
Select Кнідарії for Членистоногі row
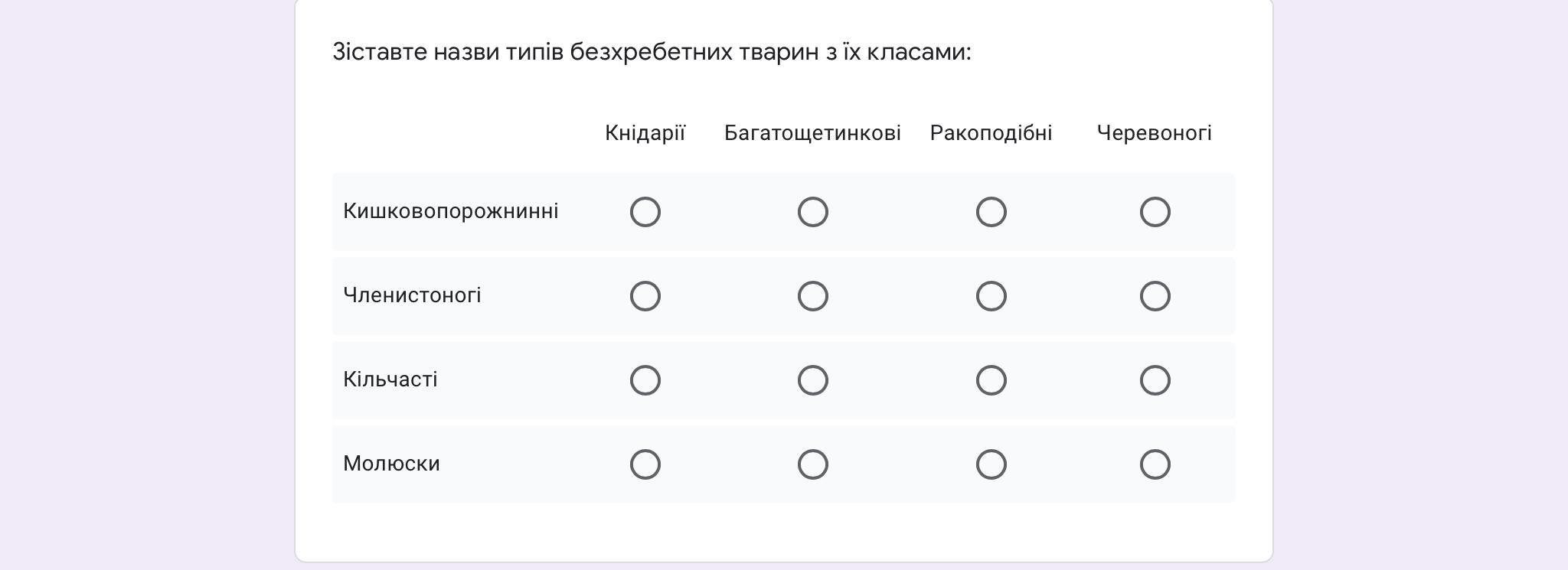(645, 296)
